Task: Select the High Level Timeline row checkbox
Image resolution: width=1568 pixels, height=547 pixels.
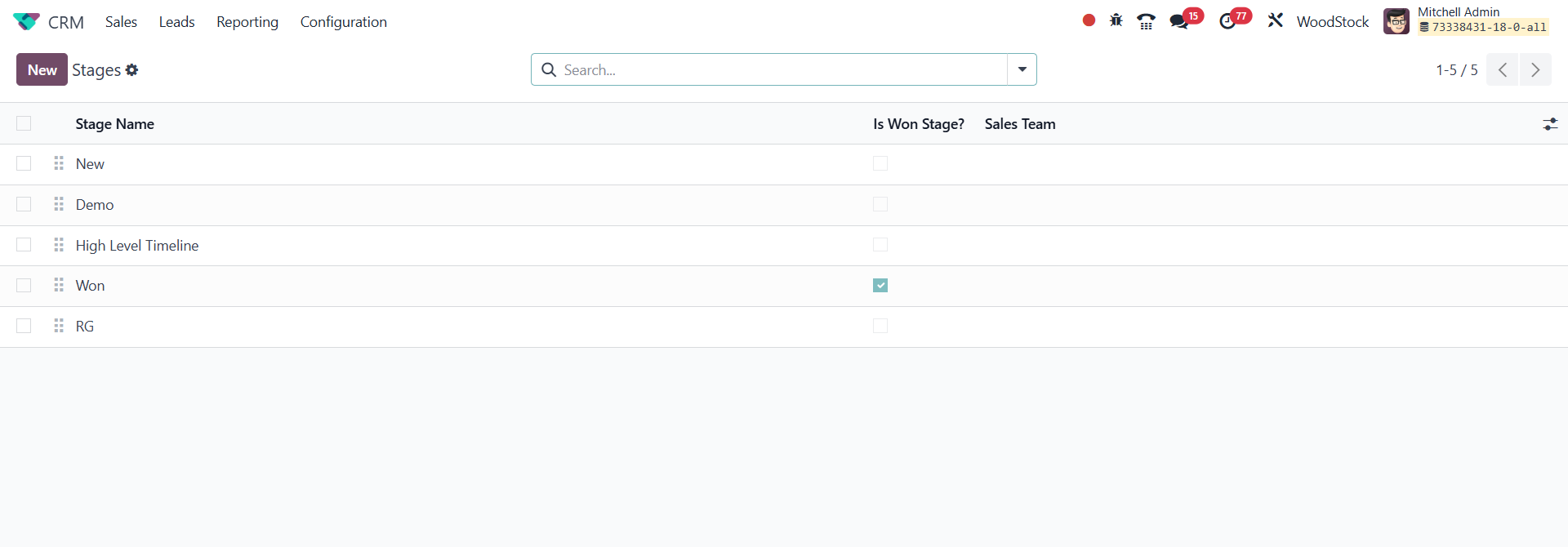Action: pyautogui.click(x=24, y=245)
